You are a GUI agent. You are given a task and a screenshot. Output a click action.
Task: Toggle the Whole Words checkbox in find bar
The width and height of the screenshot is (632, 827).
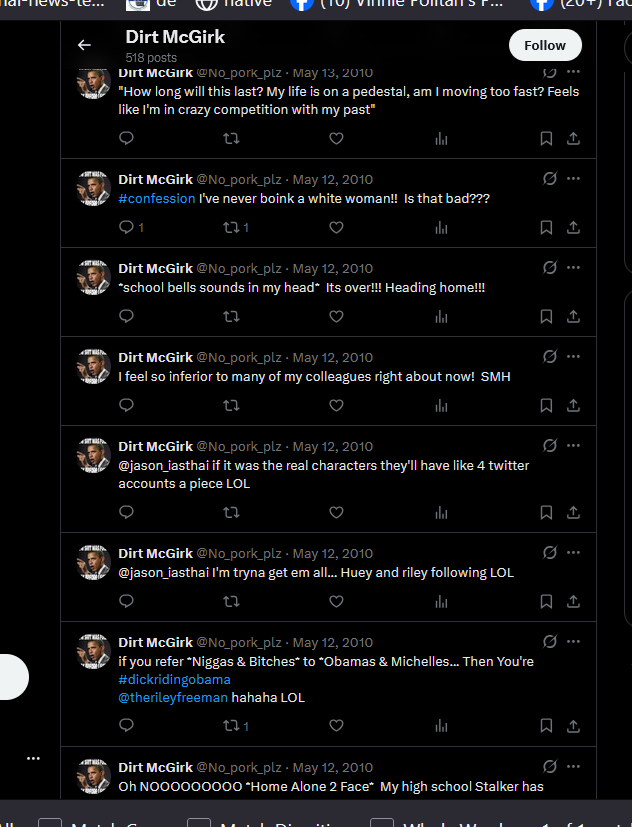click(x=382, y=823)
